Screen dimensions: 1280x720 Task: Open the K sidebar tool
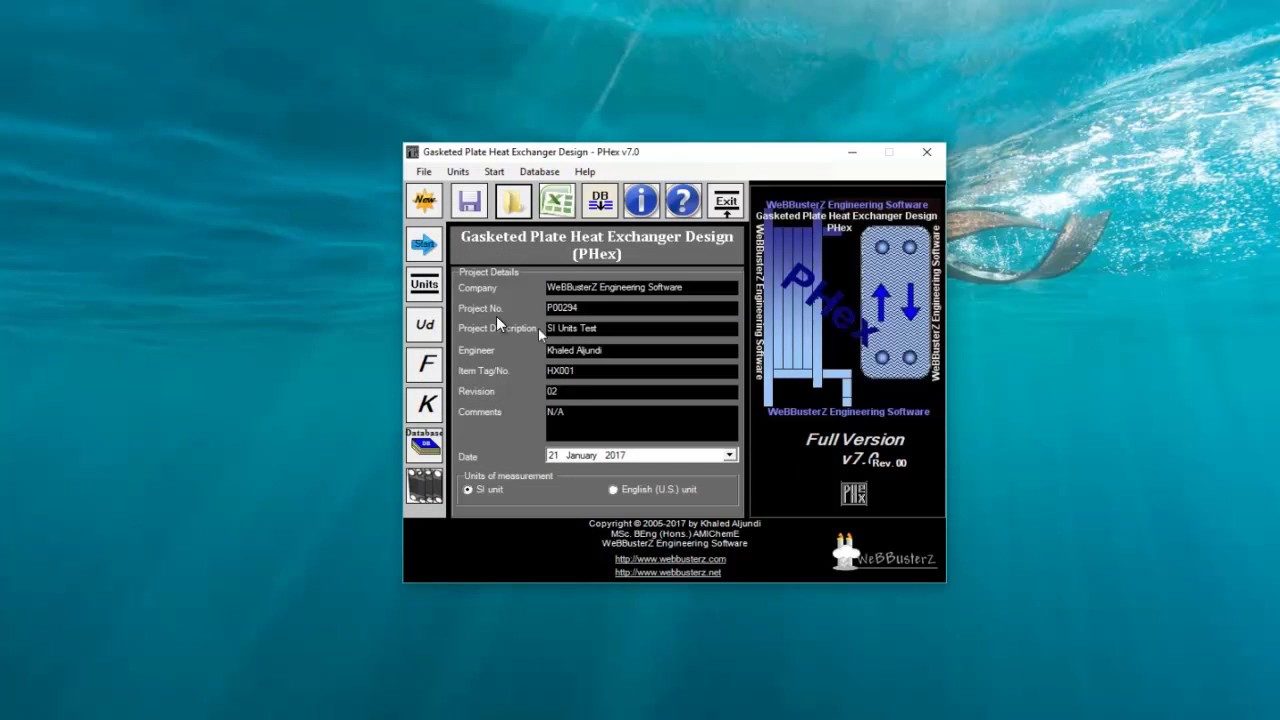click(x=425, y=404)
